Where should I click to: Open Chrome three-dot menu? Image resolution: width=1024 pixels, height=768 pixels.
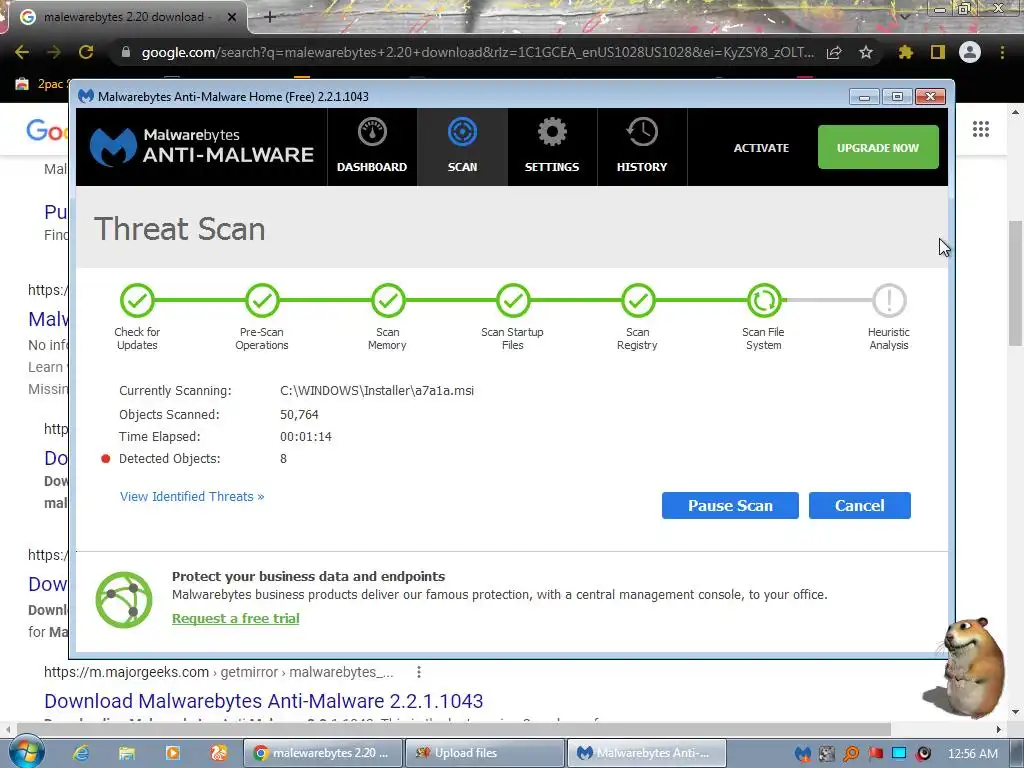click(1002, 52)
